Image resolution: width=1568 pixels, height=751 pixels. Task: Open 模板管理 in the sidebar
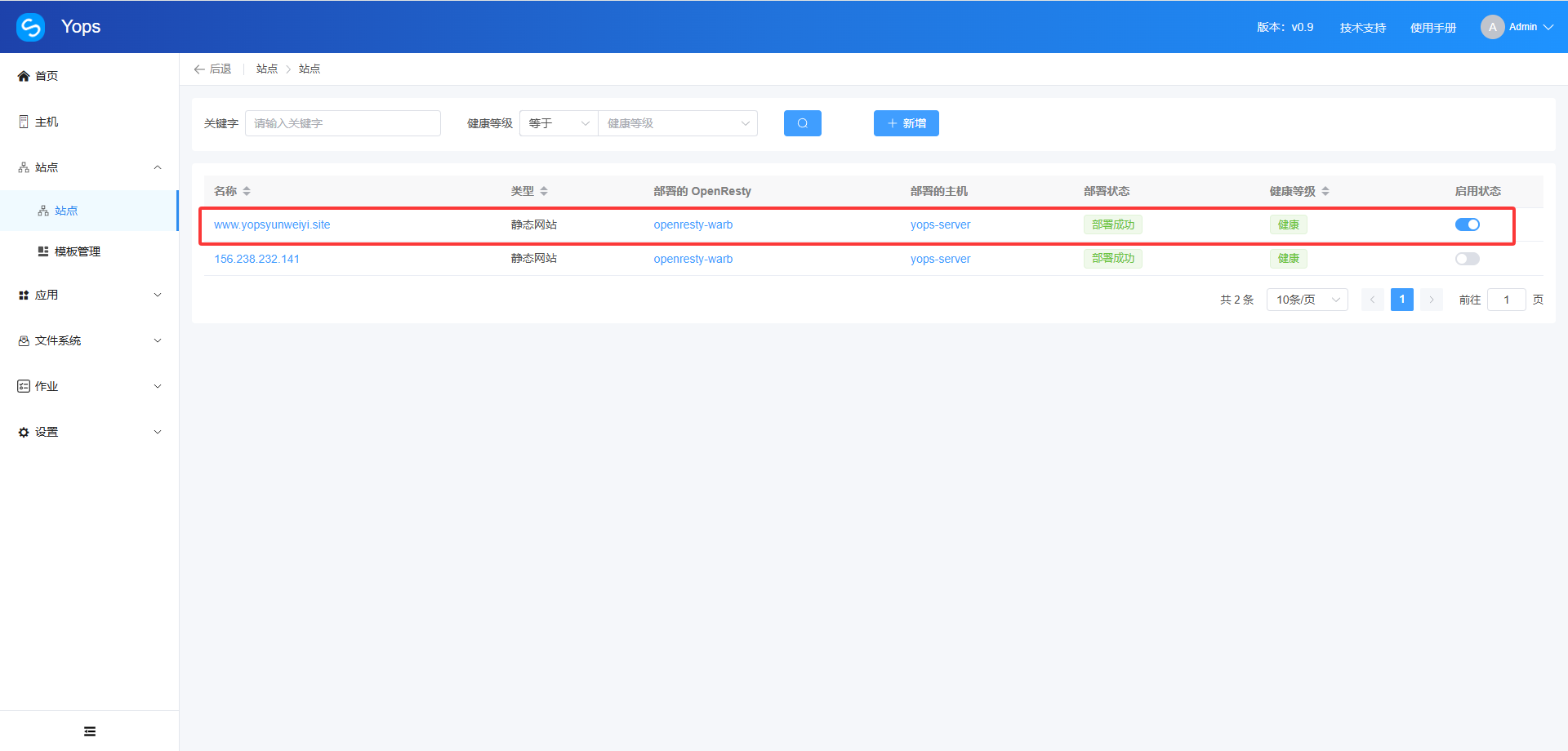[x=77, y=251]
